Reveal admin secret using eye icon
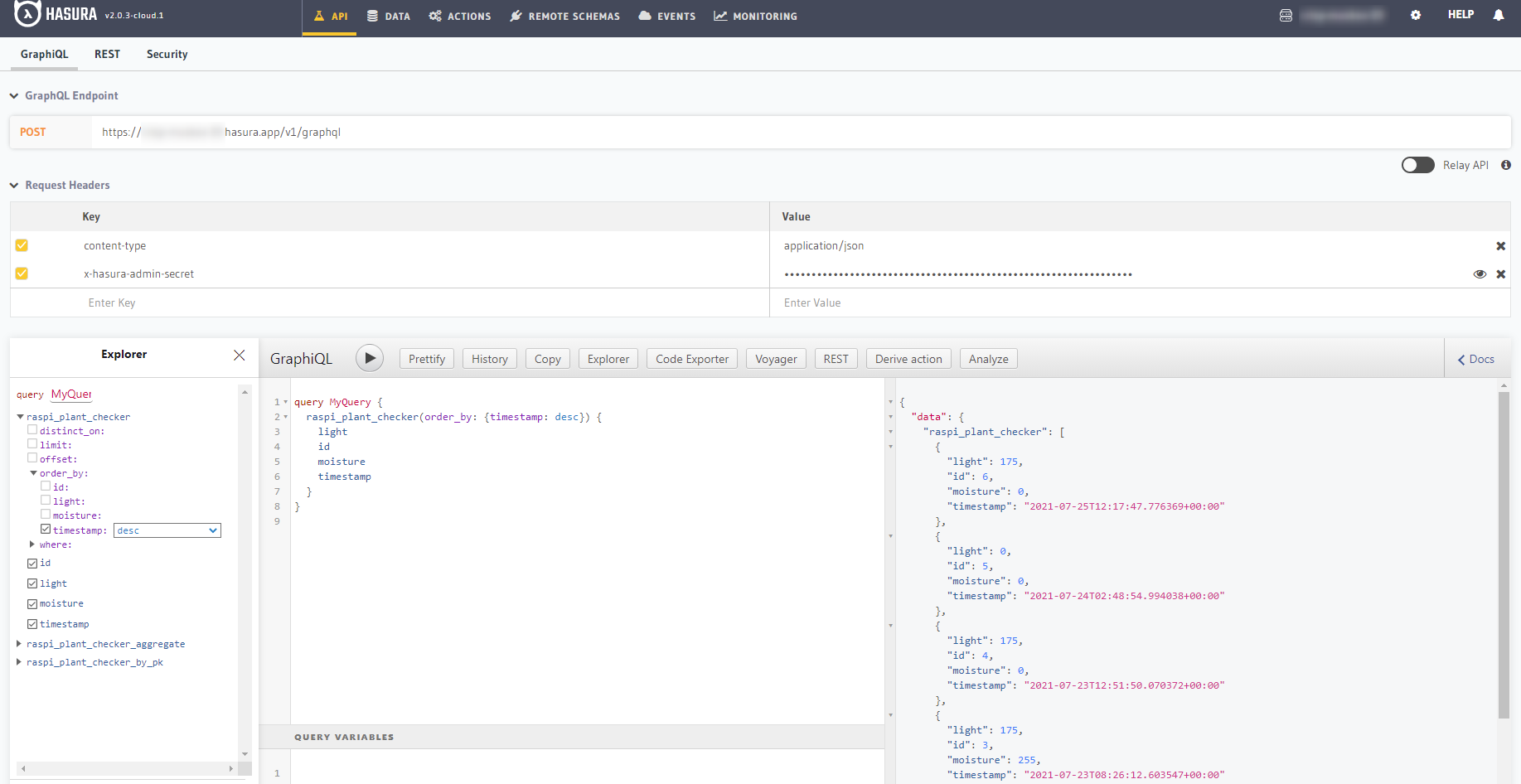Image resolution: width=1521 pixels, height=784 pixels. point(1480,274)
